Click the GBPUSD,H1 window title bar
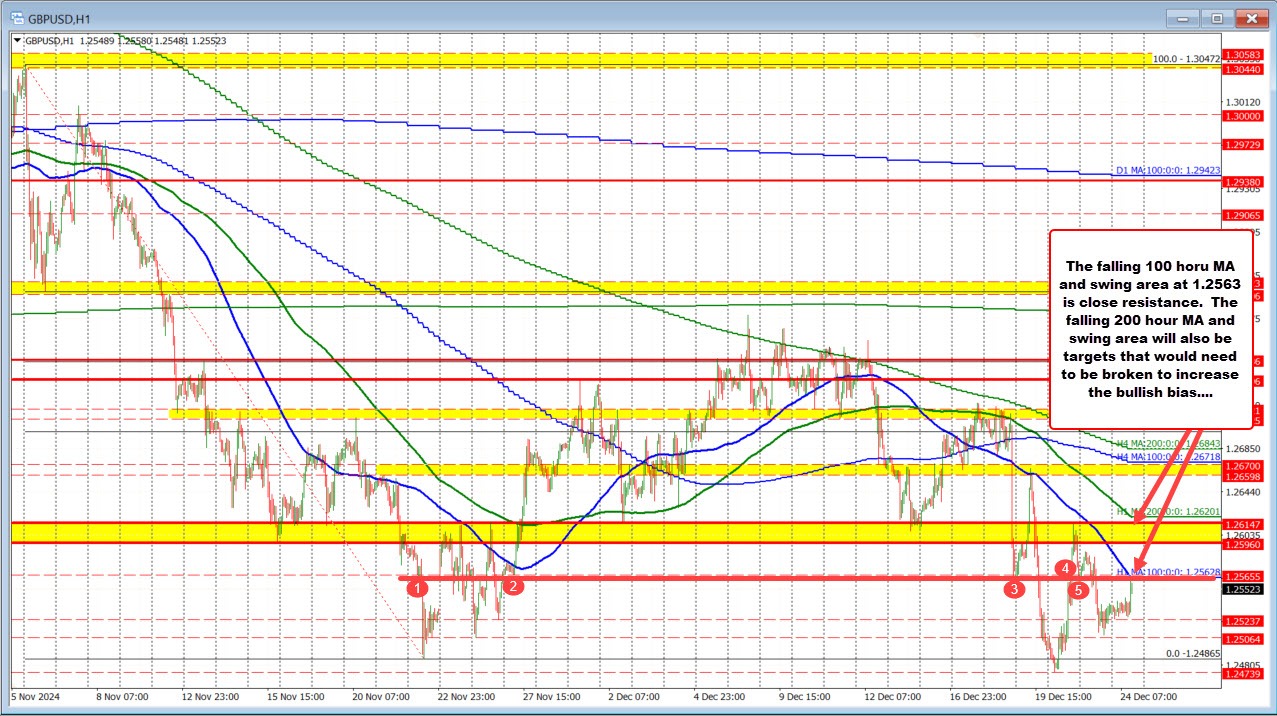Image resolution: width=1277 pixels, height=716 pixels. point(600,17)
